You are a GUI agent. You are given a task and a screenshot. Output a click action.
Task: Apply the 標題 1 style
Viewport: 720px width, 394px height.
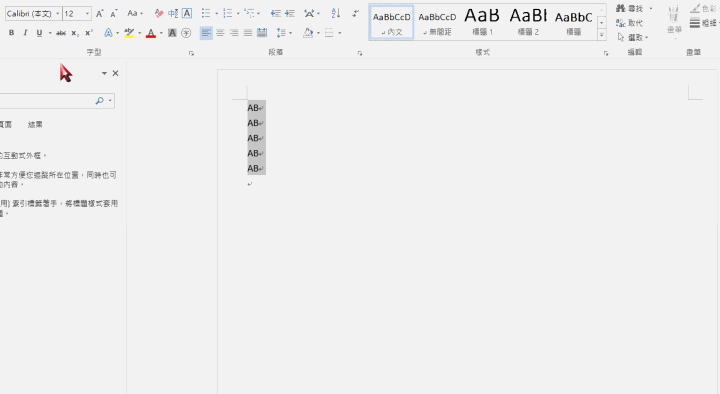tap(482, 23)
